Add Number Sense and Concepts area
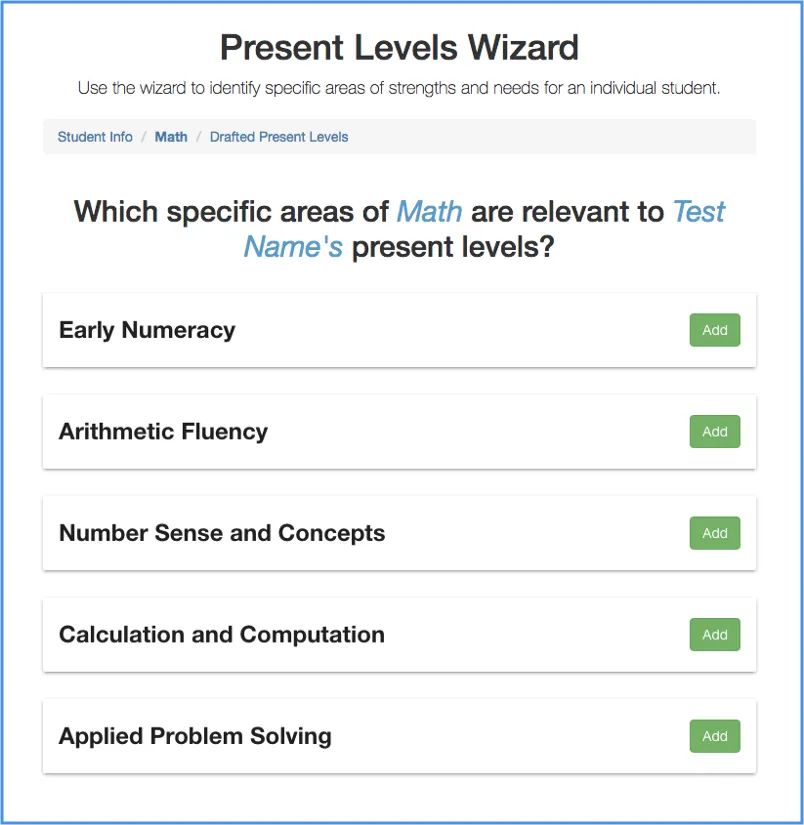This screenshot has height=825, width=804. 714,533
